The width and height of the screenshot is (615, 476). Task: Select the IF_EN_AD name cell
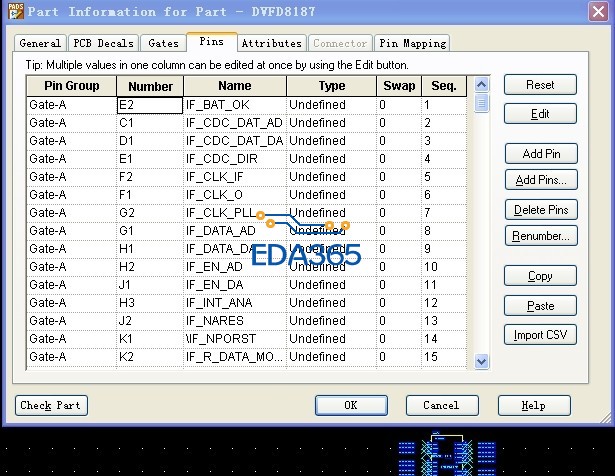235,267
